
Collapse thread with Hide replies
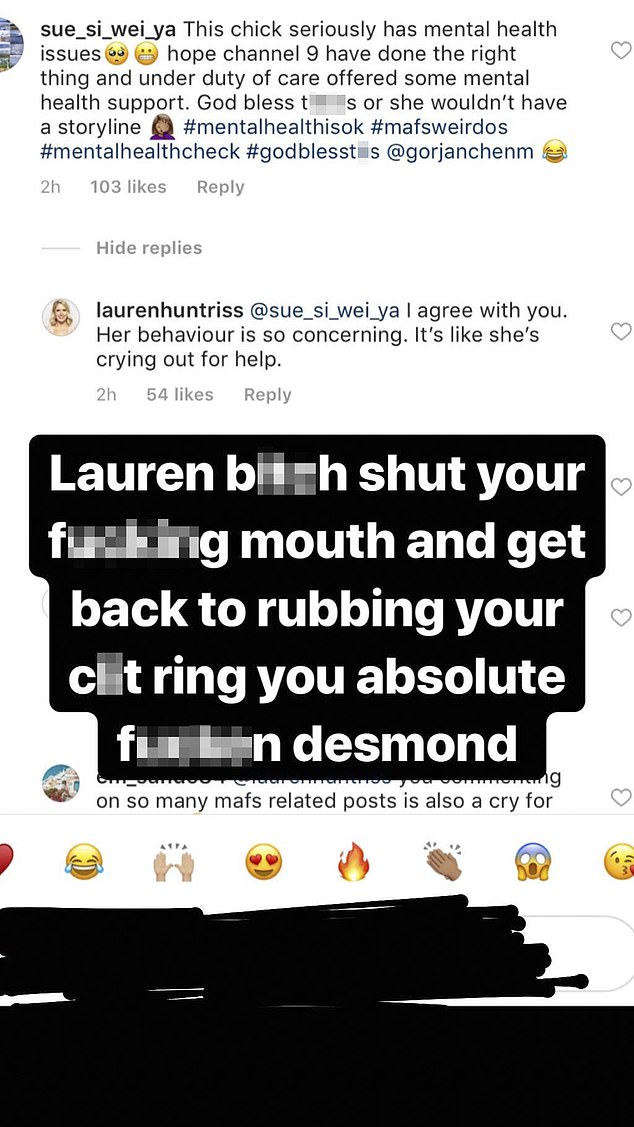(149, 248)
